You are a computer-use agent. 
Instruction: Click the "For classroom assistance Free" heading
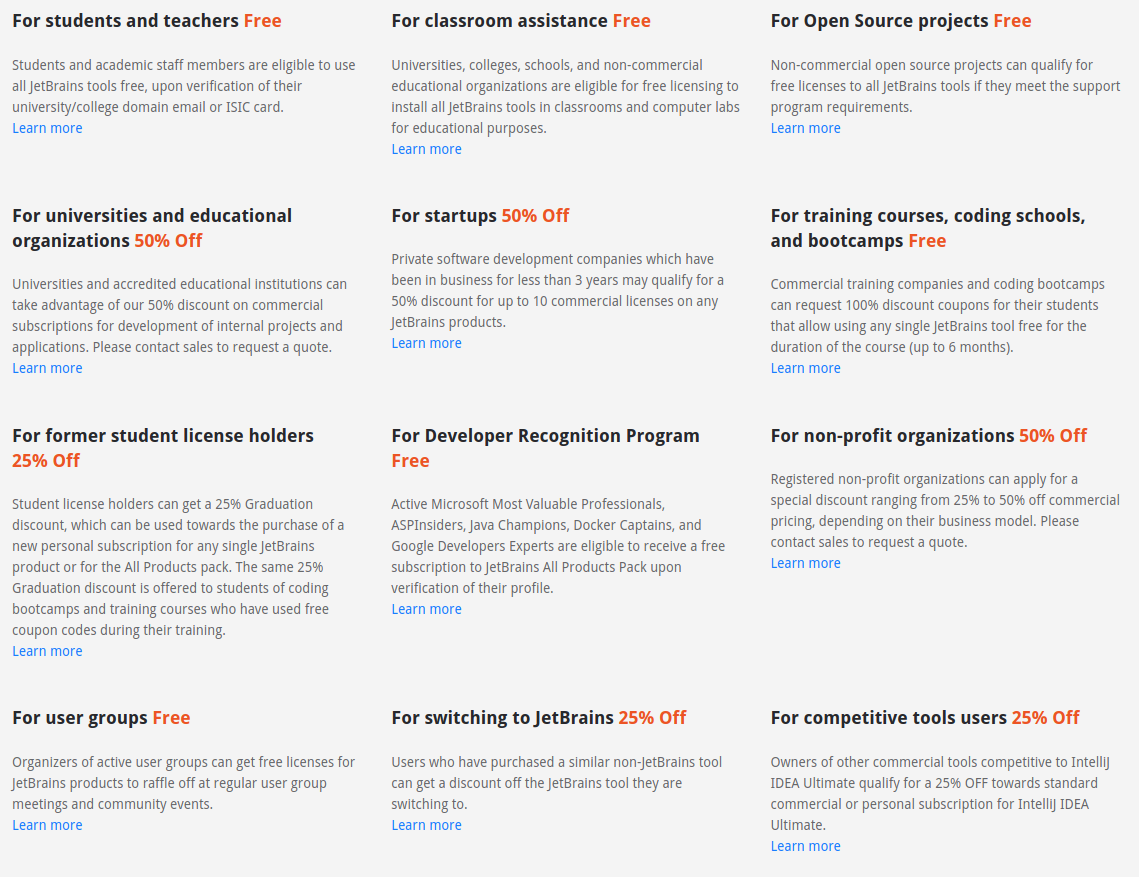coord(520,21)
